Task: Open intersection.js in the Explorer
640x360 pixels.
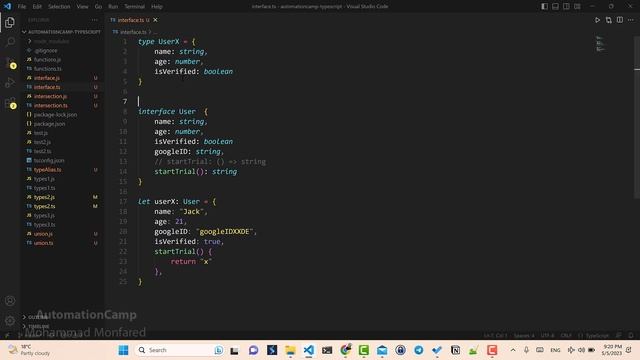Action: click(x=61, y=96)
